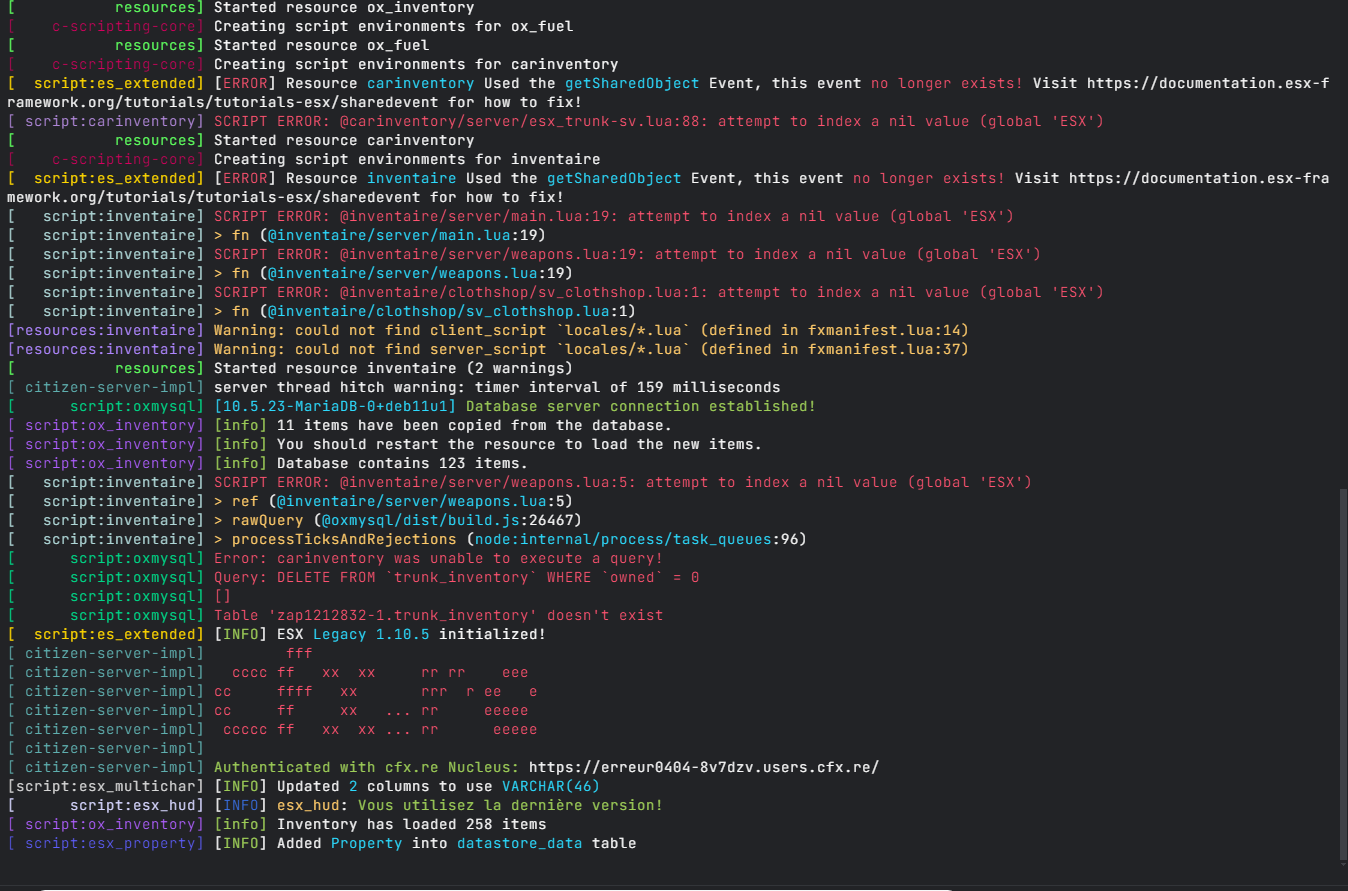Click the '[script:carinventory]' source tag
Viewport: 1348px width, 891px height.
point(106,121)
